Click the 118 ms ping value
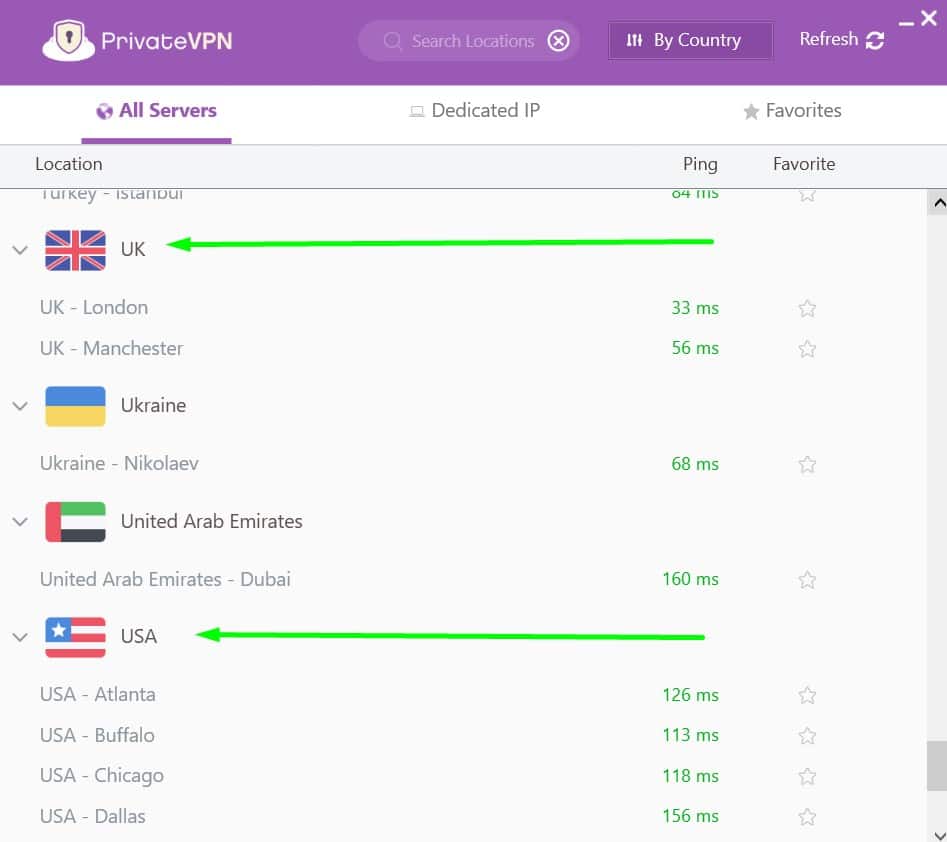Screen dimensions: 947x842 pyautogui.click(x=690, y=776)
